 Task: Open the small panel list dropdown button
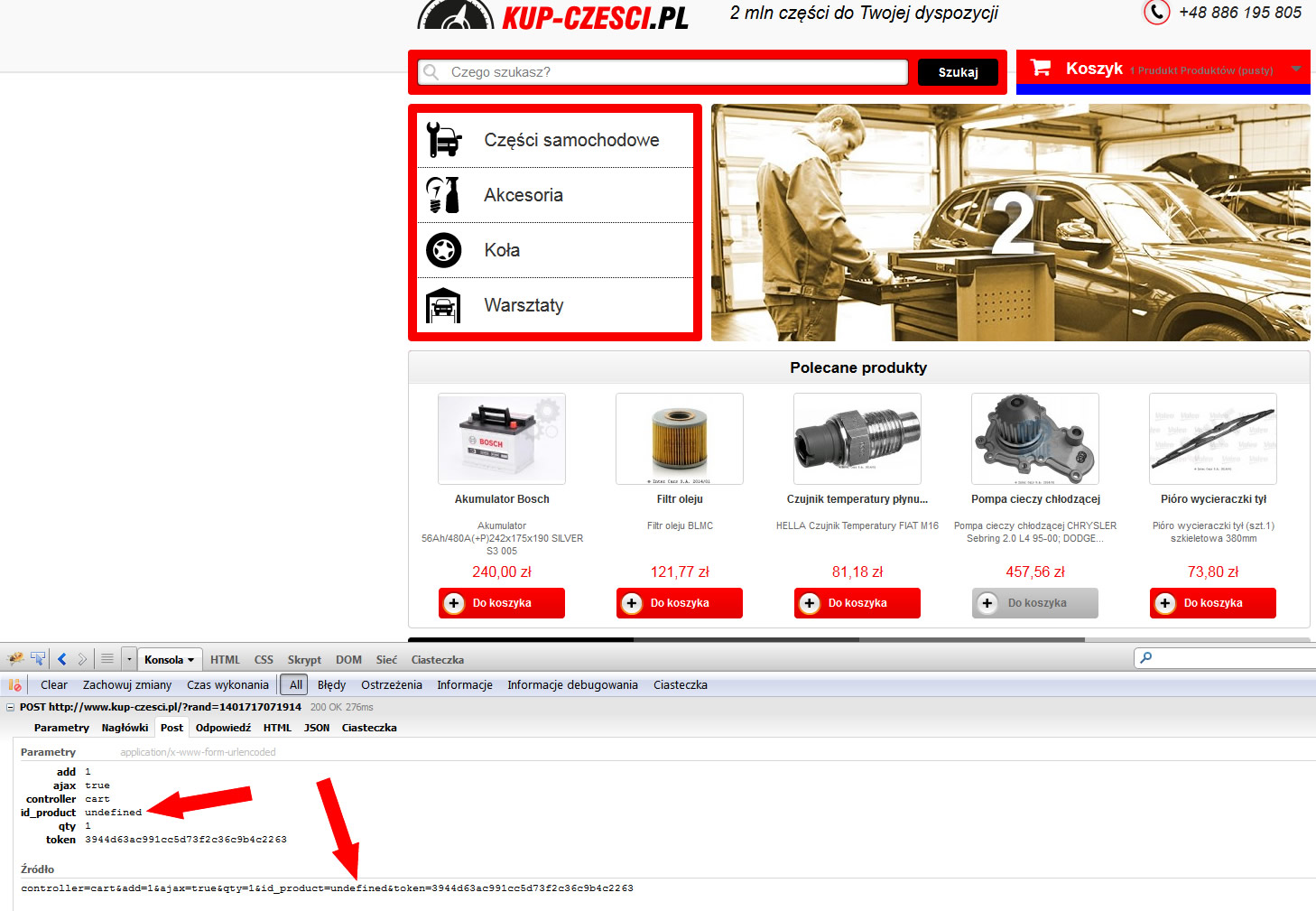click(129, 659)
